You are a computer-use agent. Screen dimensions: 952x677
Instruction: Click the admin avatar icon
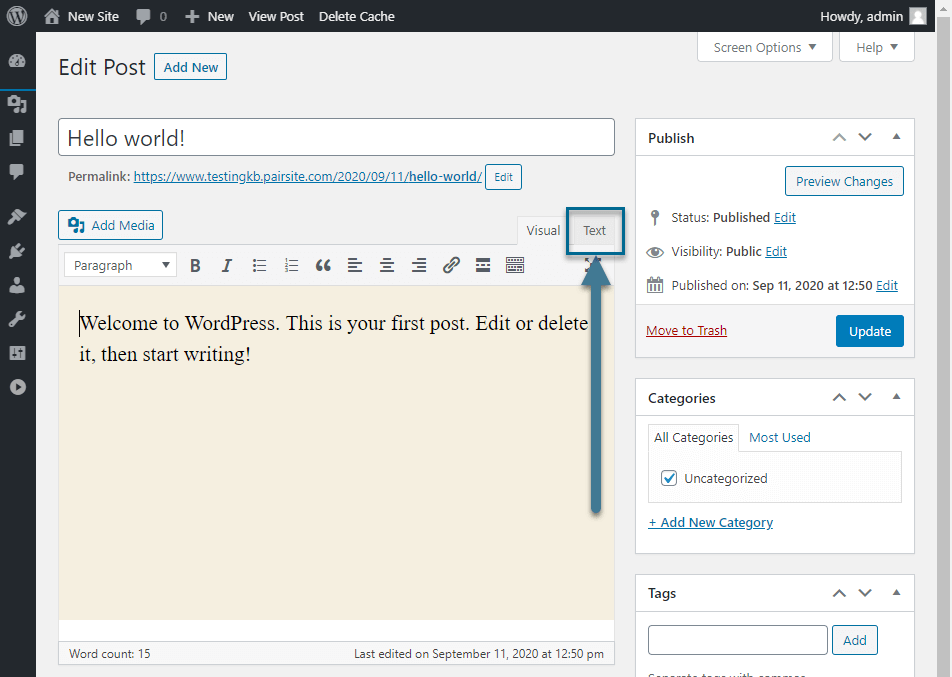tap(918, 16)
